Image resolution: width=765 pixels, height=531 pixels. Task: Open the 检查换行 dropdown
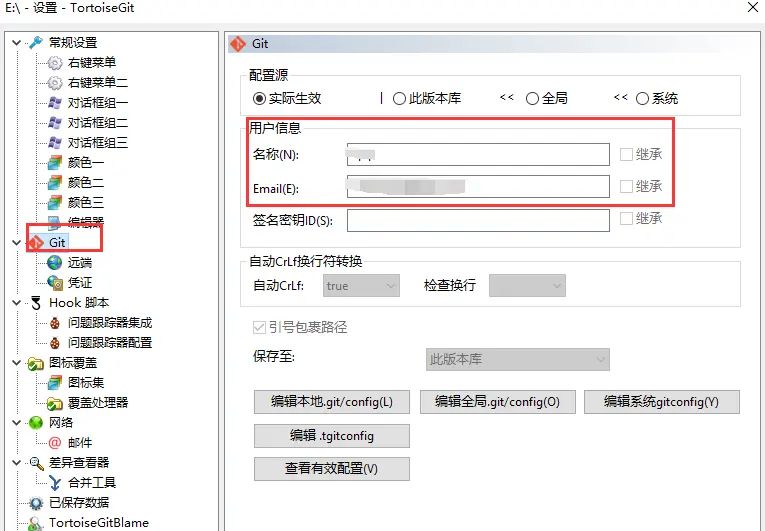coord(527,286)
